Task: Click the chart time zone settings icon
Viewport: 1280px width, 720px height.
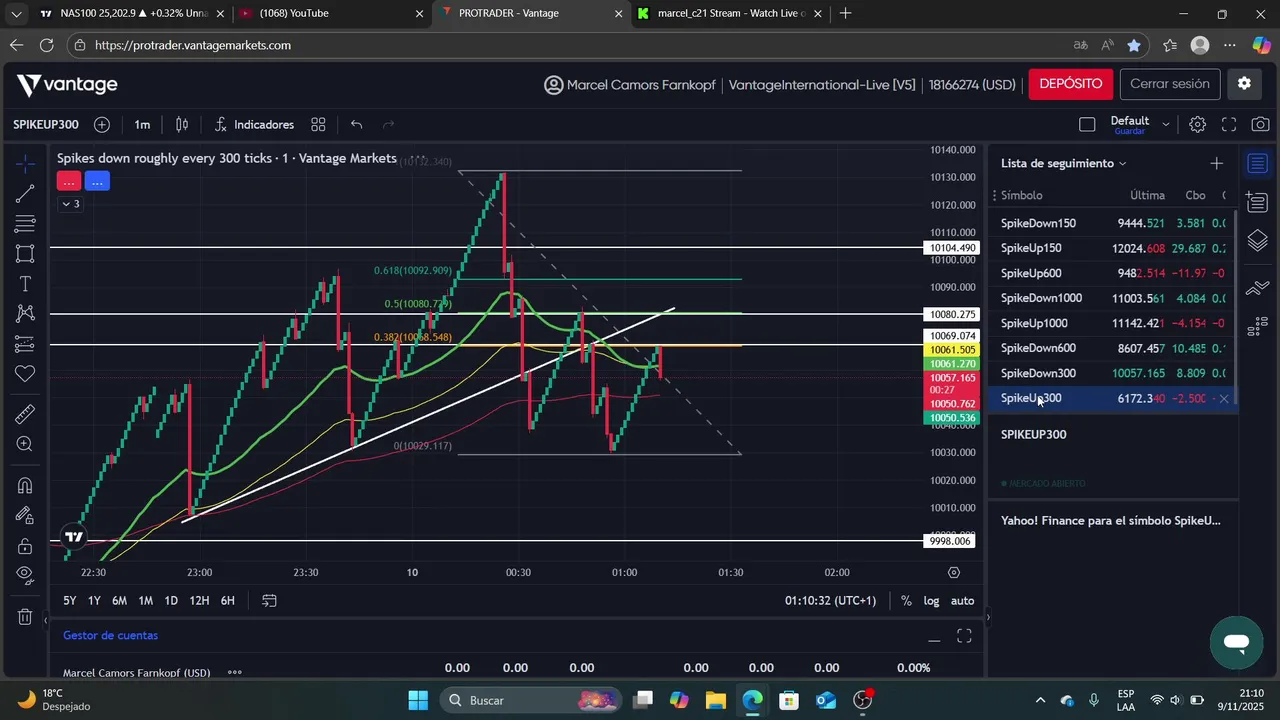Action: tap(954, 573)
